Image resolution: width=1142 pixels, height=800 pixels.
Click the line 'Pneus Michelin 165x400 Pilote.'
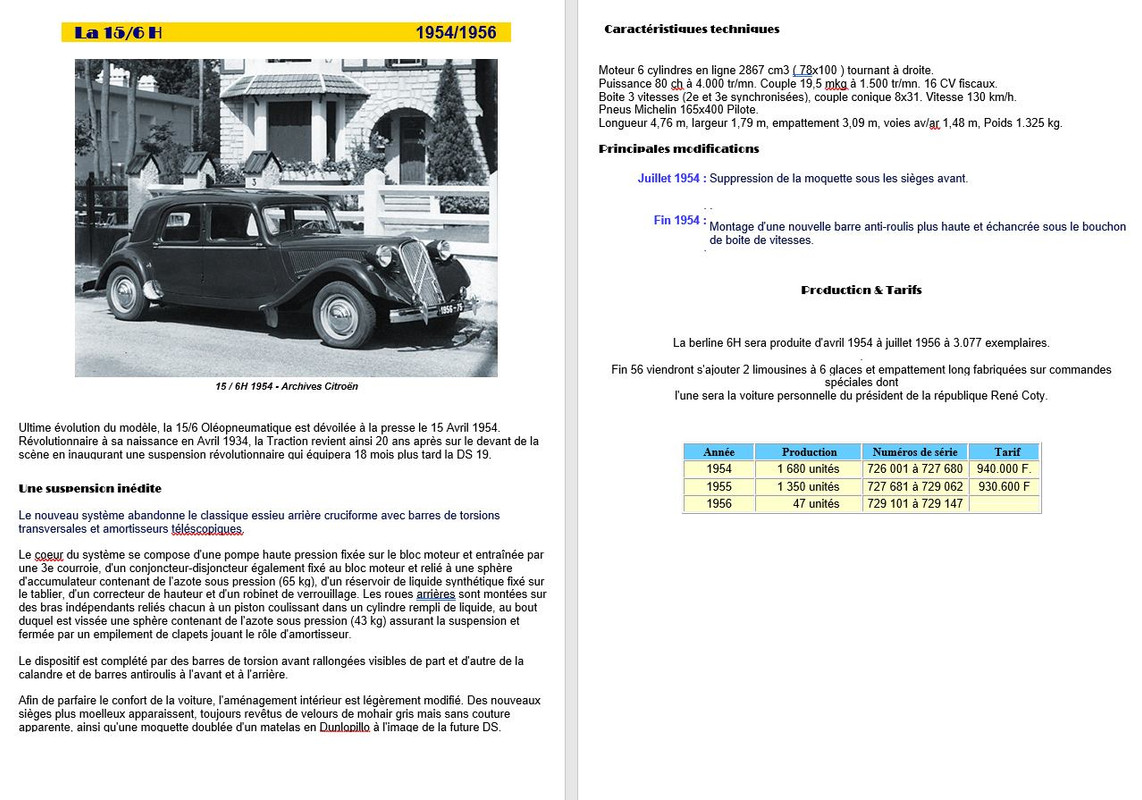click(x=678, y=110)
